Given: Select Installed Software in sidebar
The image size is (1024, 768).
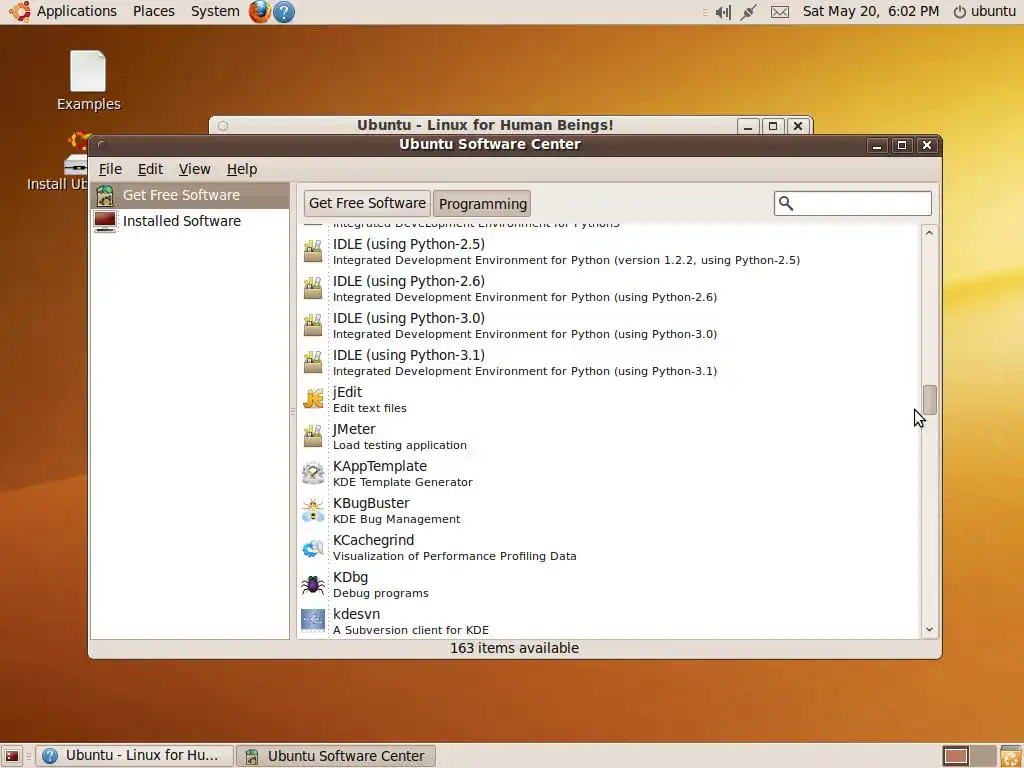Looking at the screenshot, I should point(189,221).
